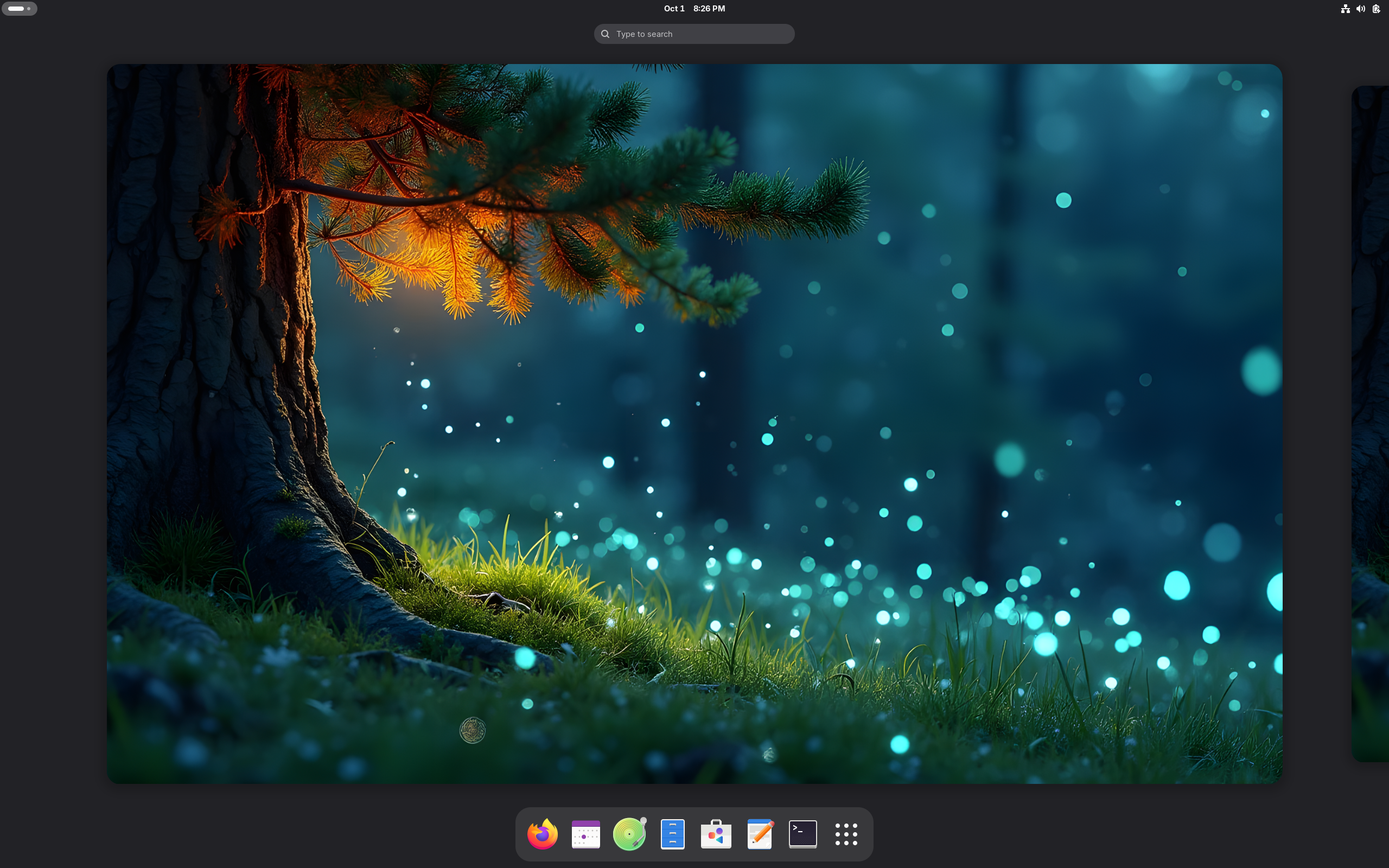The height and width of the screenshot is (868, 1389).
Task: Open the Files manager in the dock
Action: tap(673, 834)
